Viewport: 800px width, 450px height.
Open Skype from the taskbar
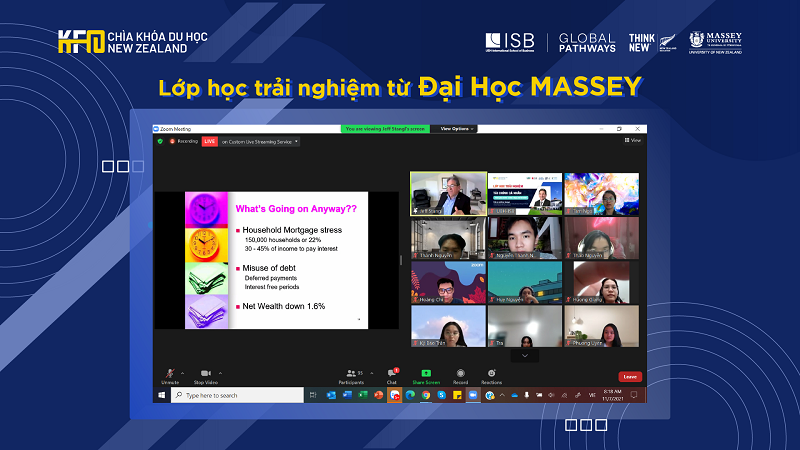pos(442,395)
